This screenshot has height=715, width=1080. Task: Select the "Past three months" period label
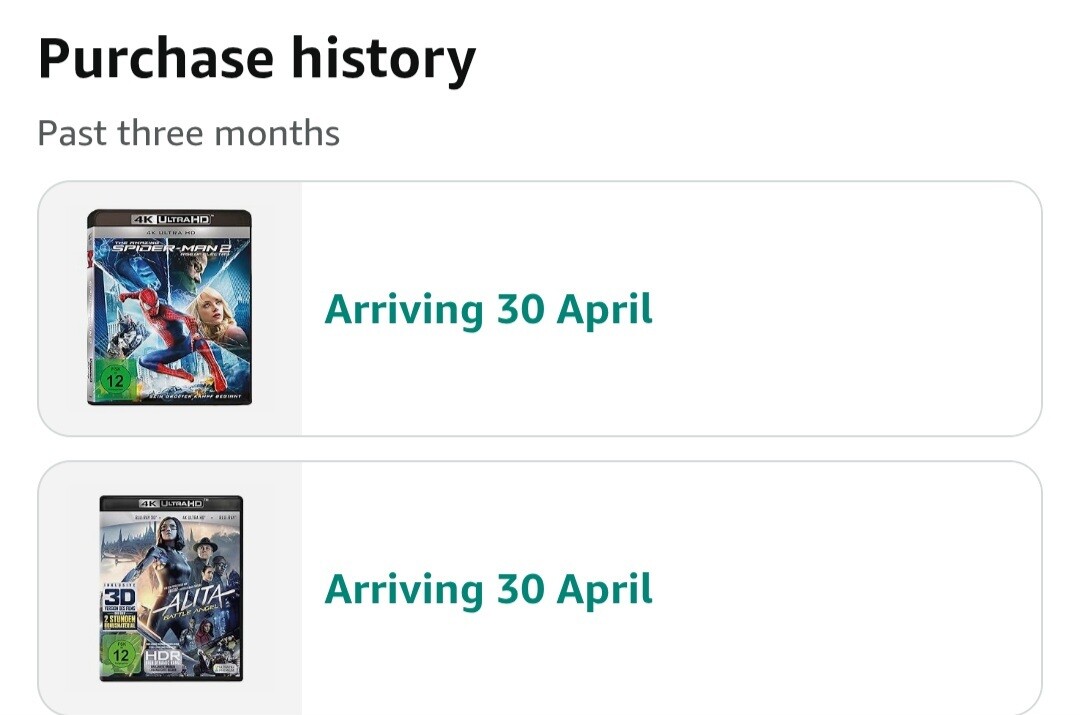click(188, 133)
